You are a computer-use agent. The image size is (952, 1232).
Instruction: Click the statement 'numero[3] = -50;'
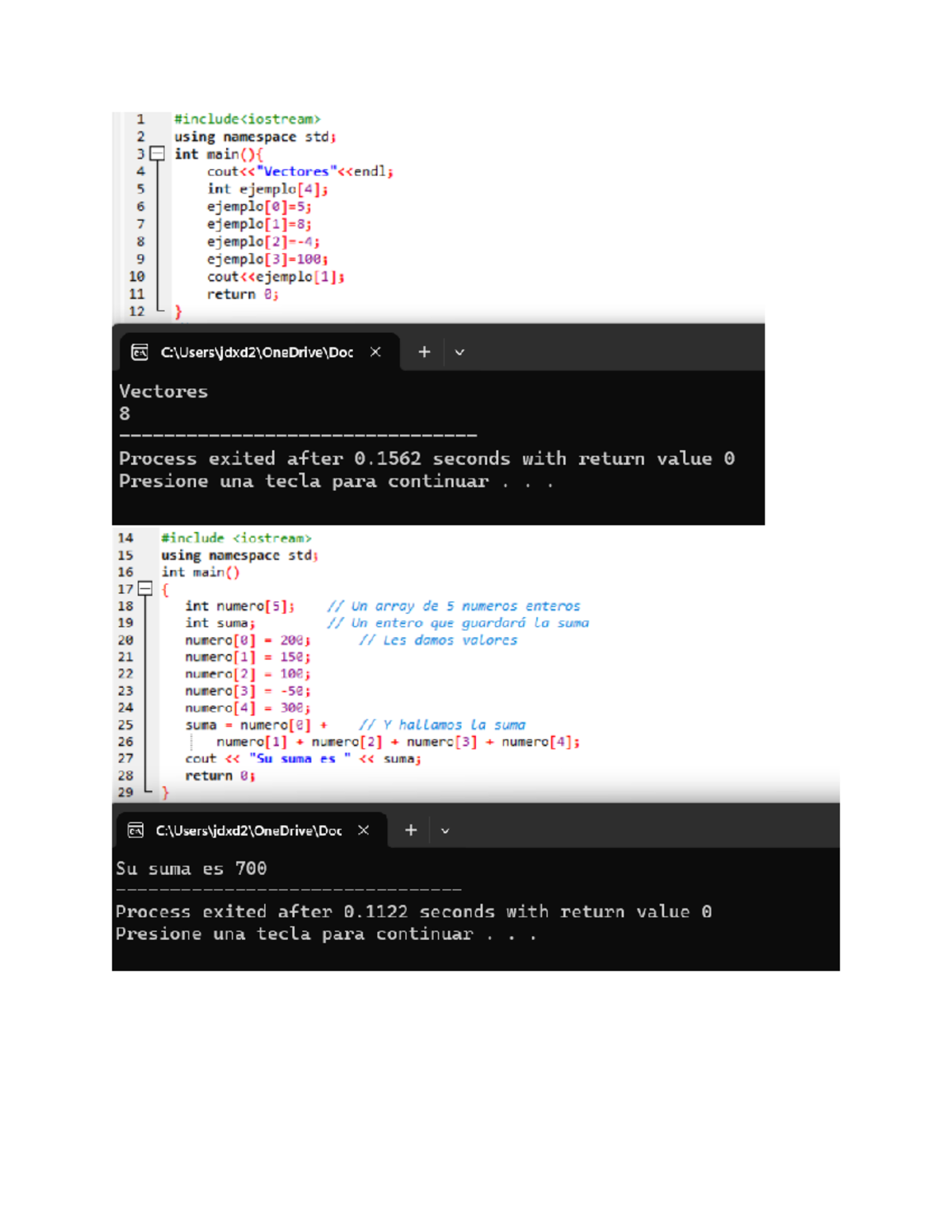(x=248, y=691)
